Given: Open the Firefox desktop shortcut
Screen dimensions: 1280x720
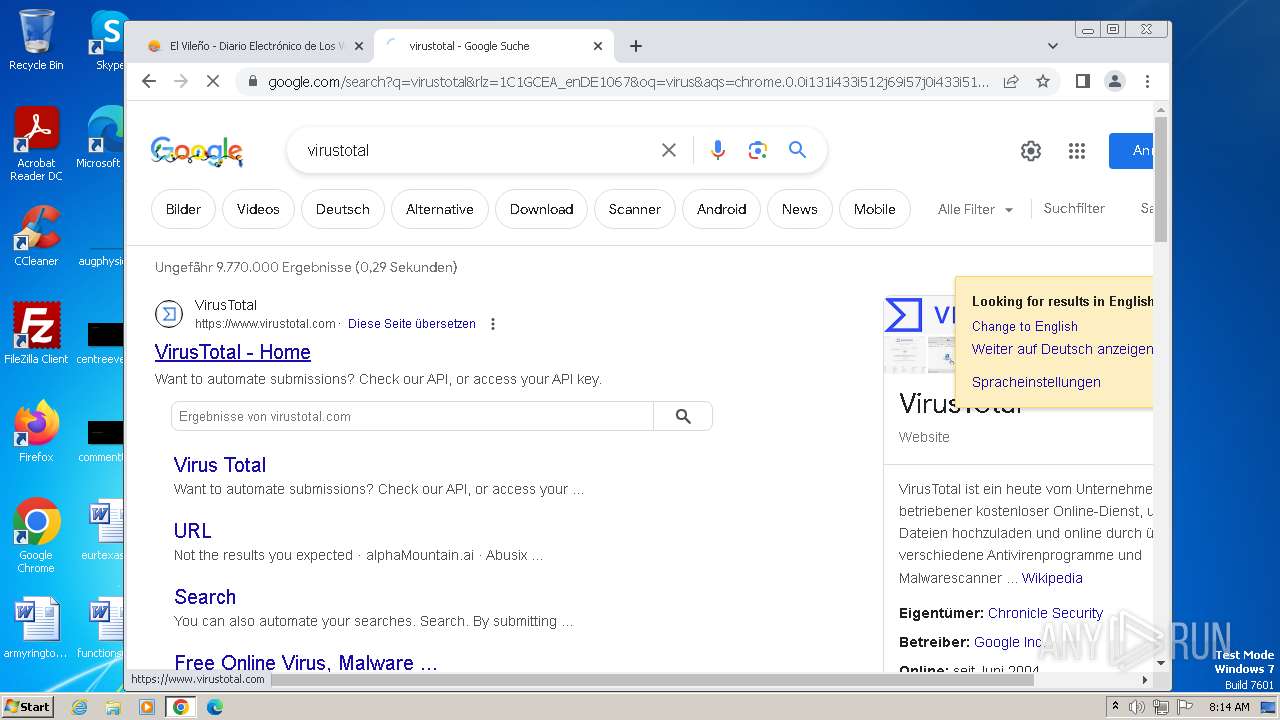Looking at the screenshot, I should pos(36,431).
